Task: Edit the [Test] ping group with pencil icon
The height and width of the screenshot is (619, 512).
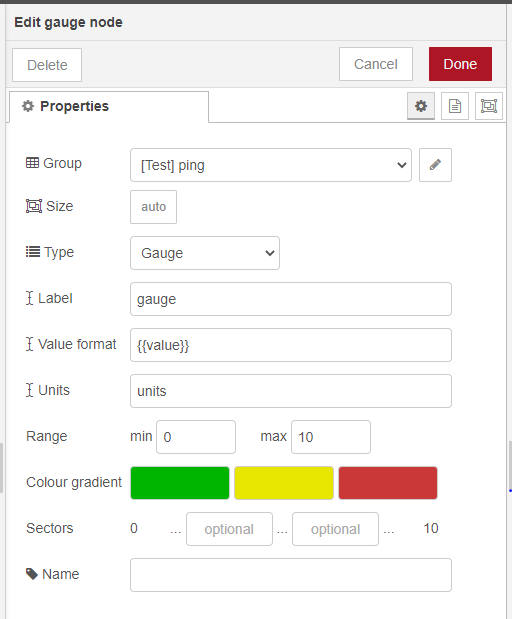Action: pos(435,165)
